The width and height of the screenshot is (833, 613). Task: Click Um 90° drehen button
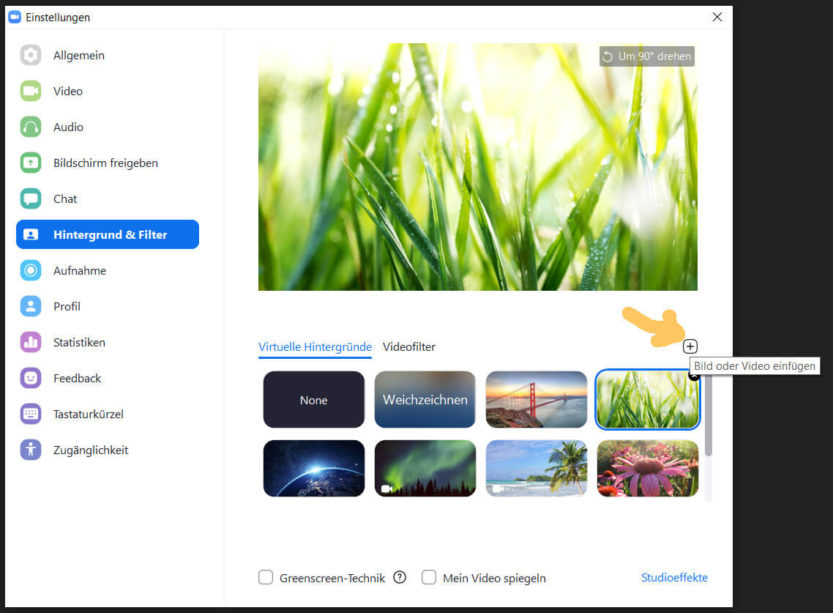[x=646, y=56]
